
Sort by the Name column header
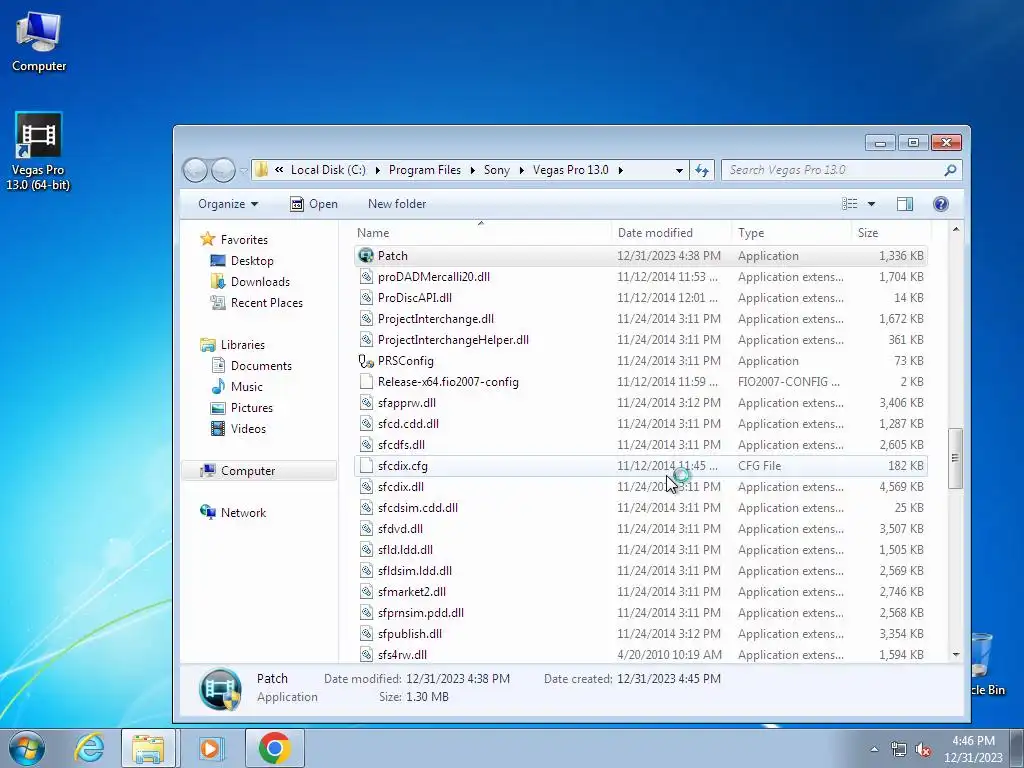pos(481,232)
